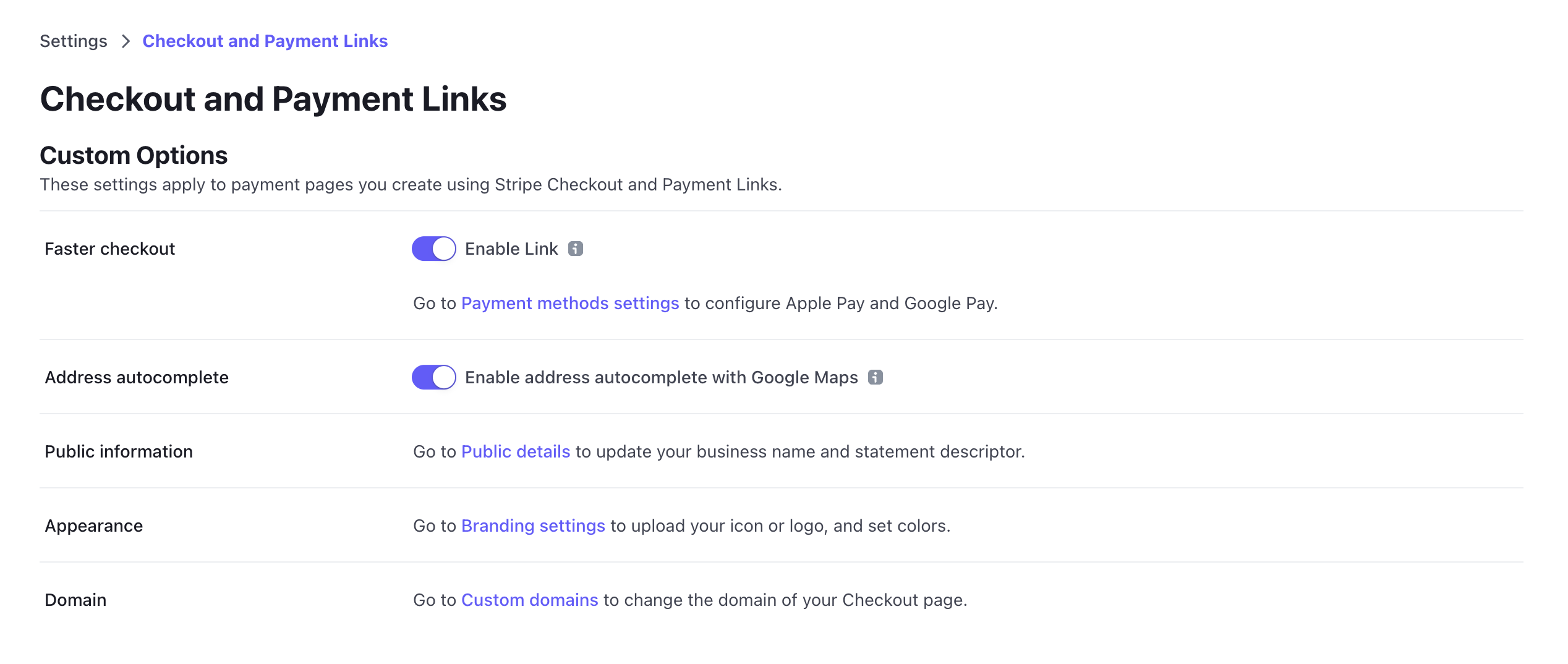The image size is (1568, 664).
Task: Click the Enable Link label text
Action: [511, 249]
